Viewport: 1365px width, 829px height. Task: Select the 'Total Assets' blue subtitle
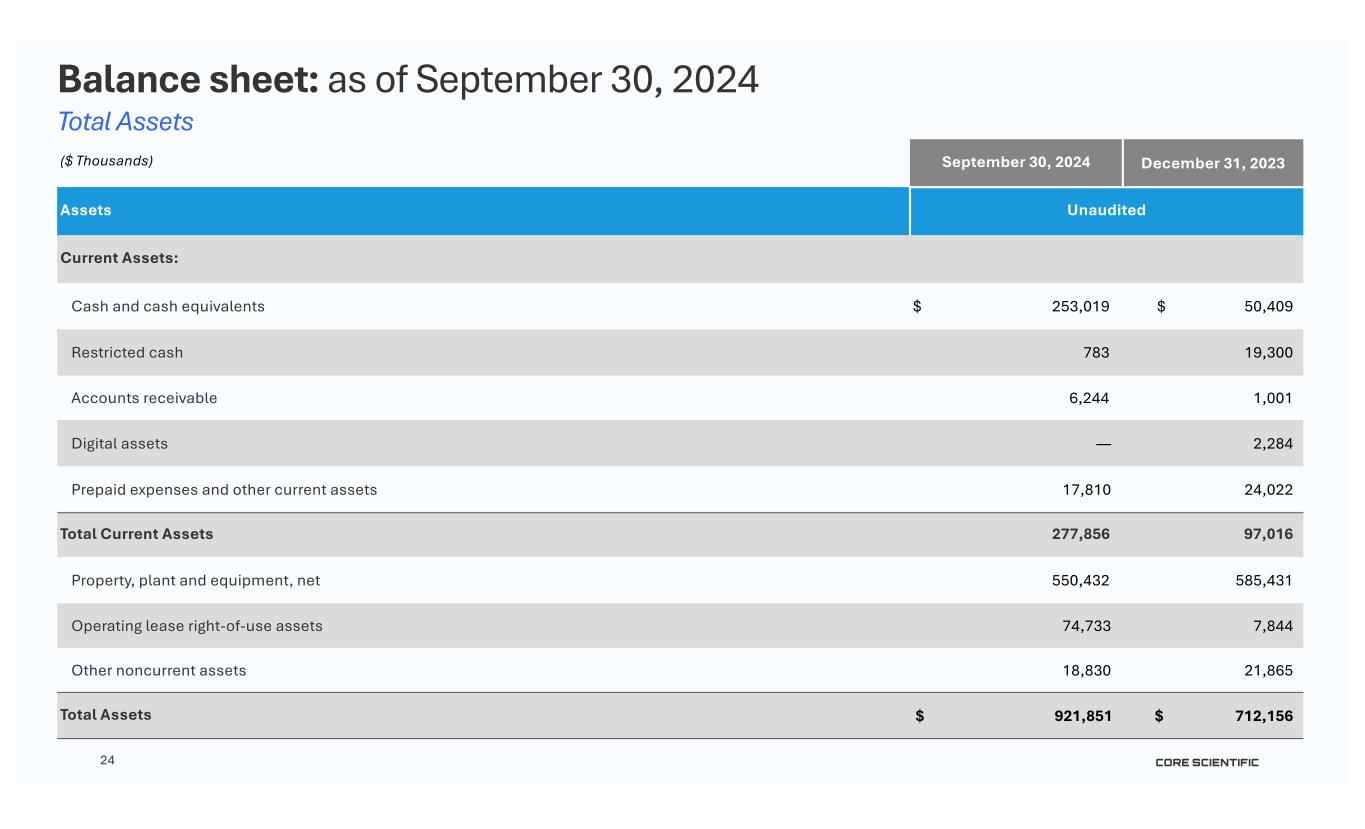tap(125, 122)
